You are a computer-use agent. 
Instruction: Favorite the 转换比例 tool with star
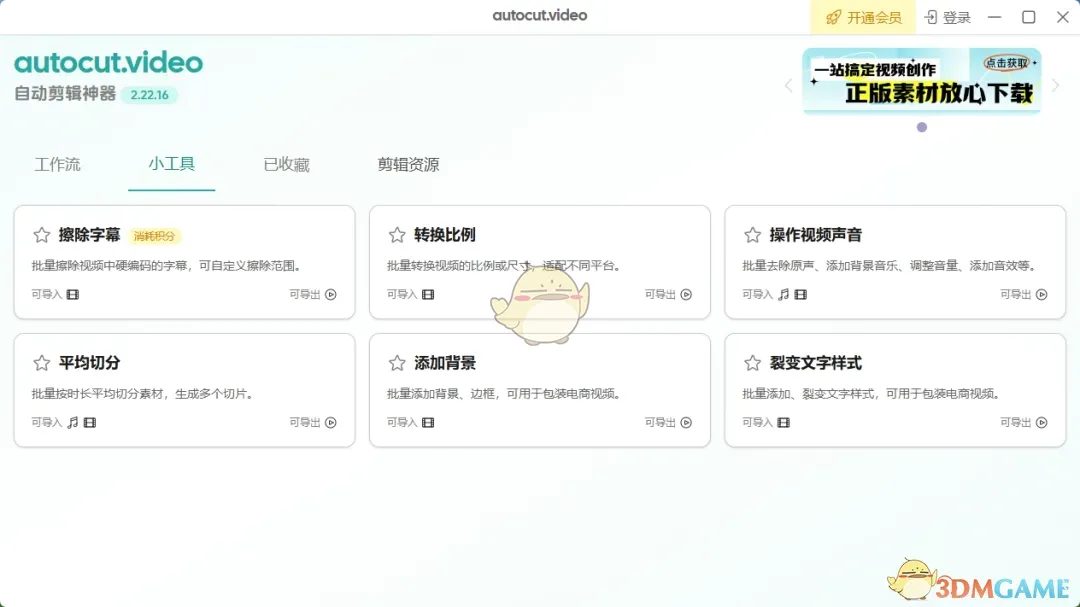click(397, 235)
